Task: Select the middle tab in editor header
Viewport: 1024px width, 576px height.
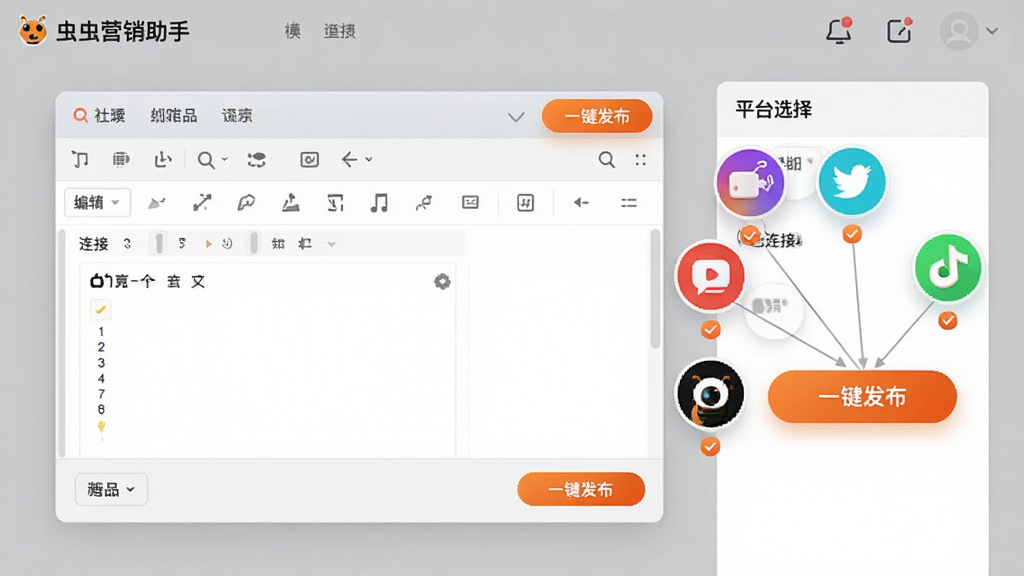Action: point(174,116)
